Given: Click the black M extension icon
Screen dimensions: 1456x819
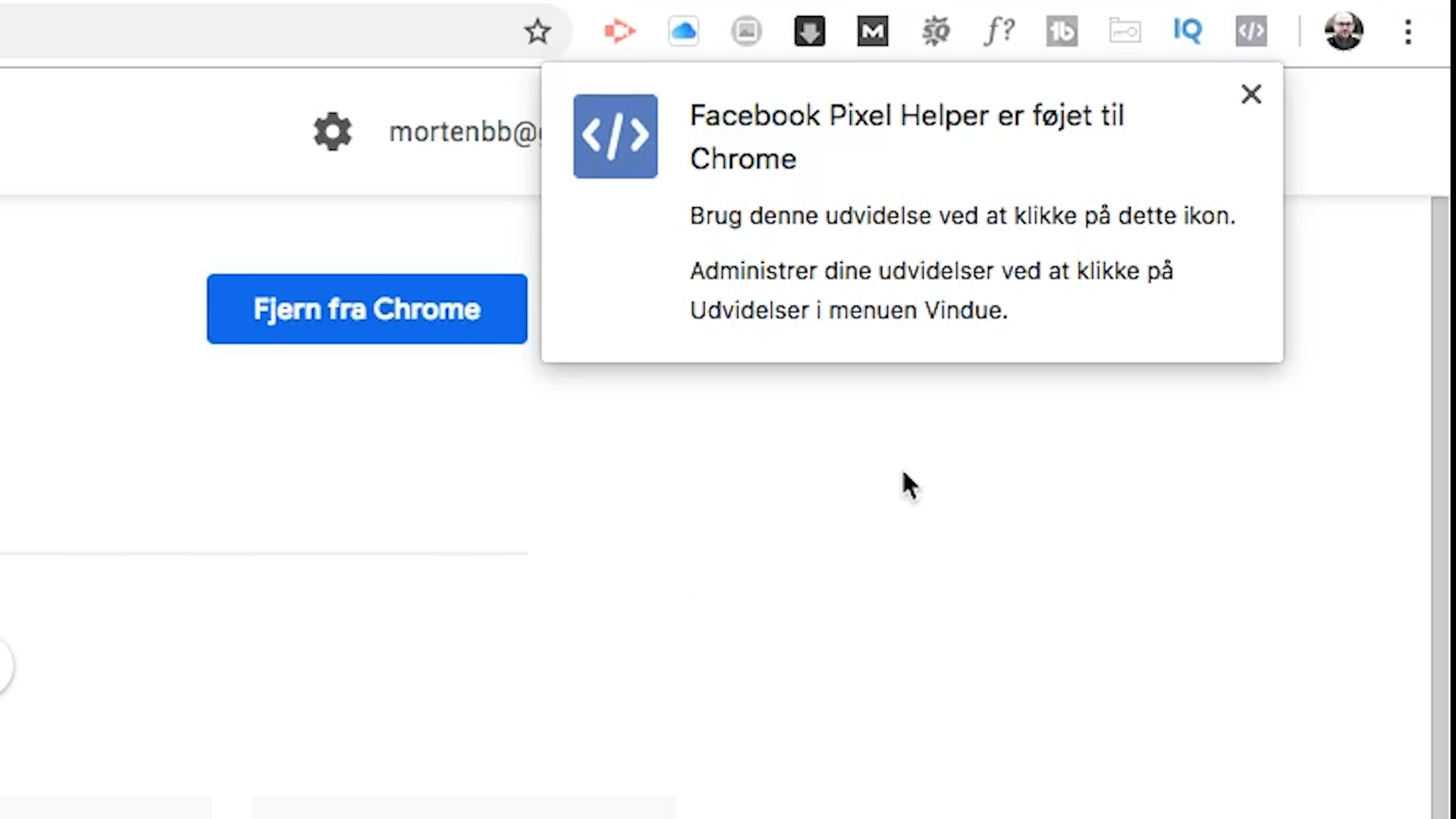Looking at the screenshot, I should point(872,32).
